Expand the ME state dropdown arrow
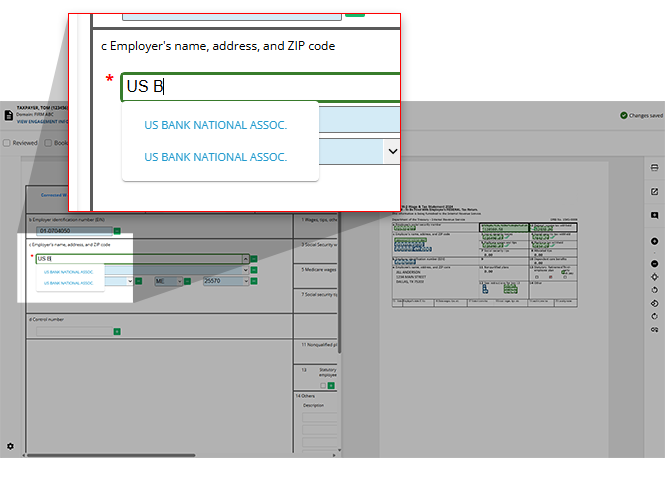Image resolution: width=665 pixels, height=479 pixels. (x=180, y=281)
